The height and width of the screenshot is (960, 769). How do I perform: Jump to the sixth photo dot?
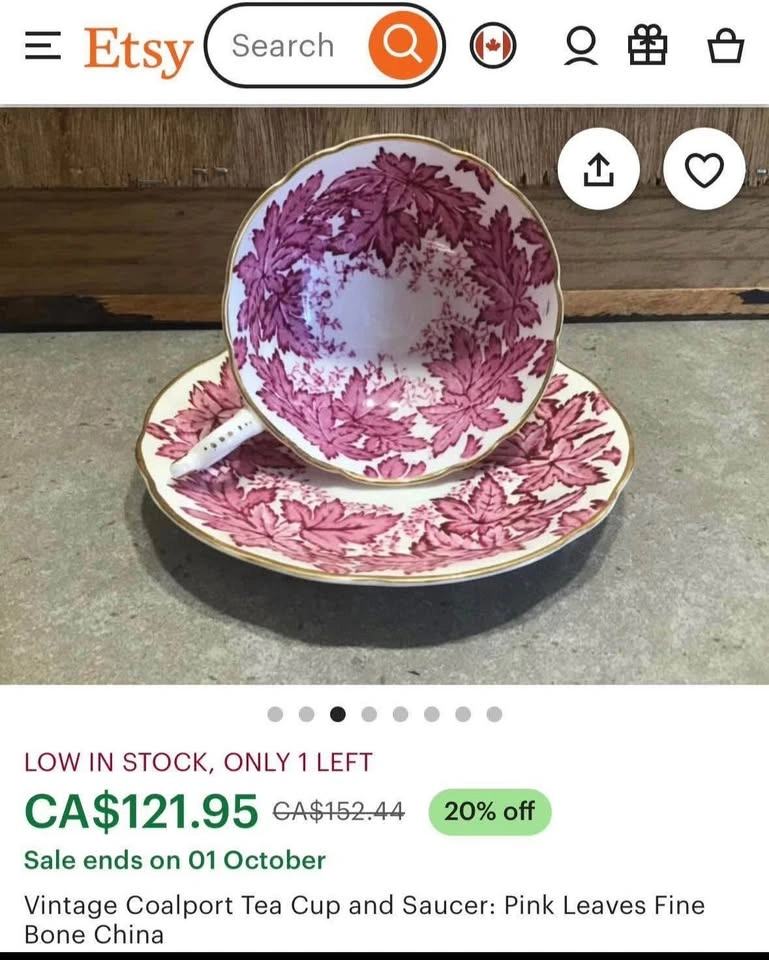[432, 714]
